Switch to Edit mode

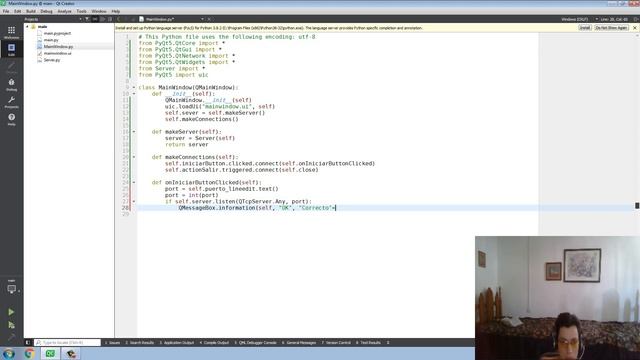coord(11,50)
